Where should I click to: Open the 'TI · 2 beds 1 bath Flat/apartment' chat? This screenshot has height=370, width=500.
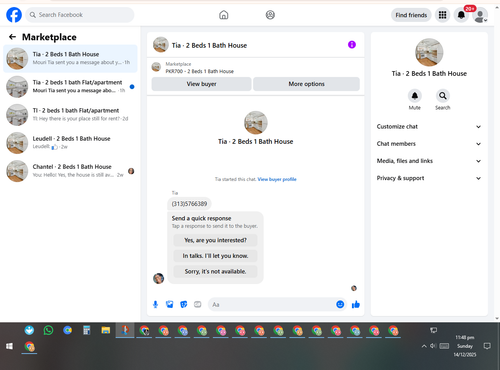click(x=70, y=115)
